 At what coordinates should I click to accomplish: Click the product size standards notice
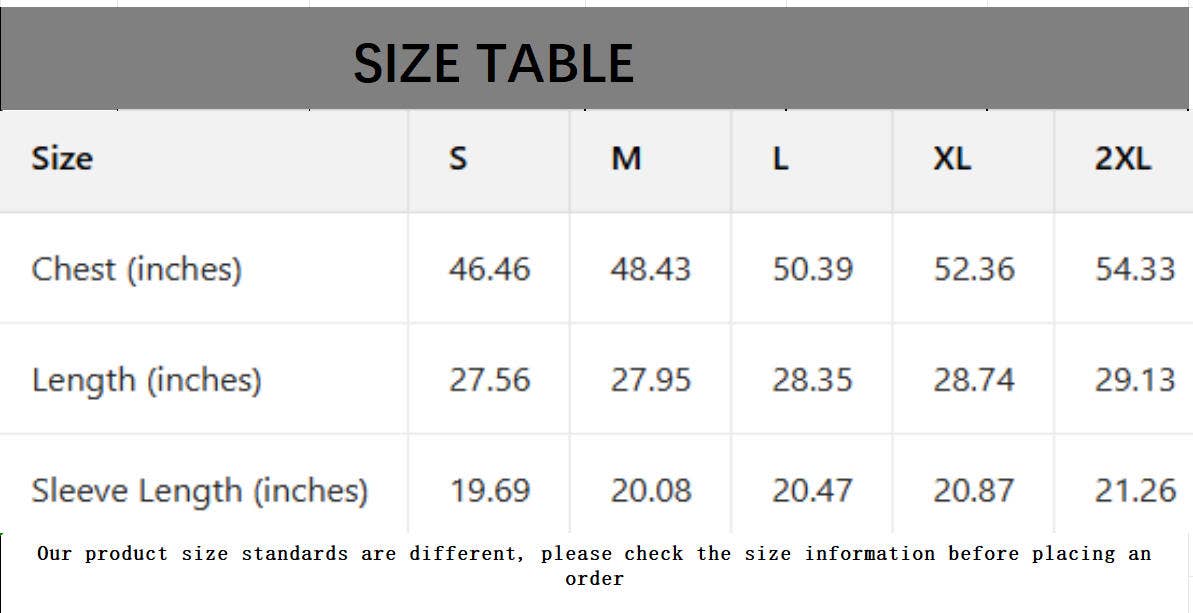[594, 565]
